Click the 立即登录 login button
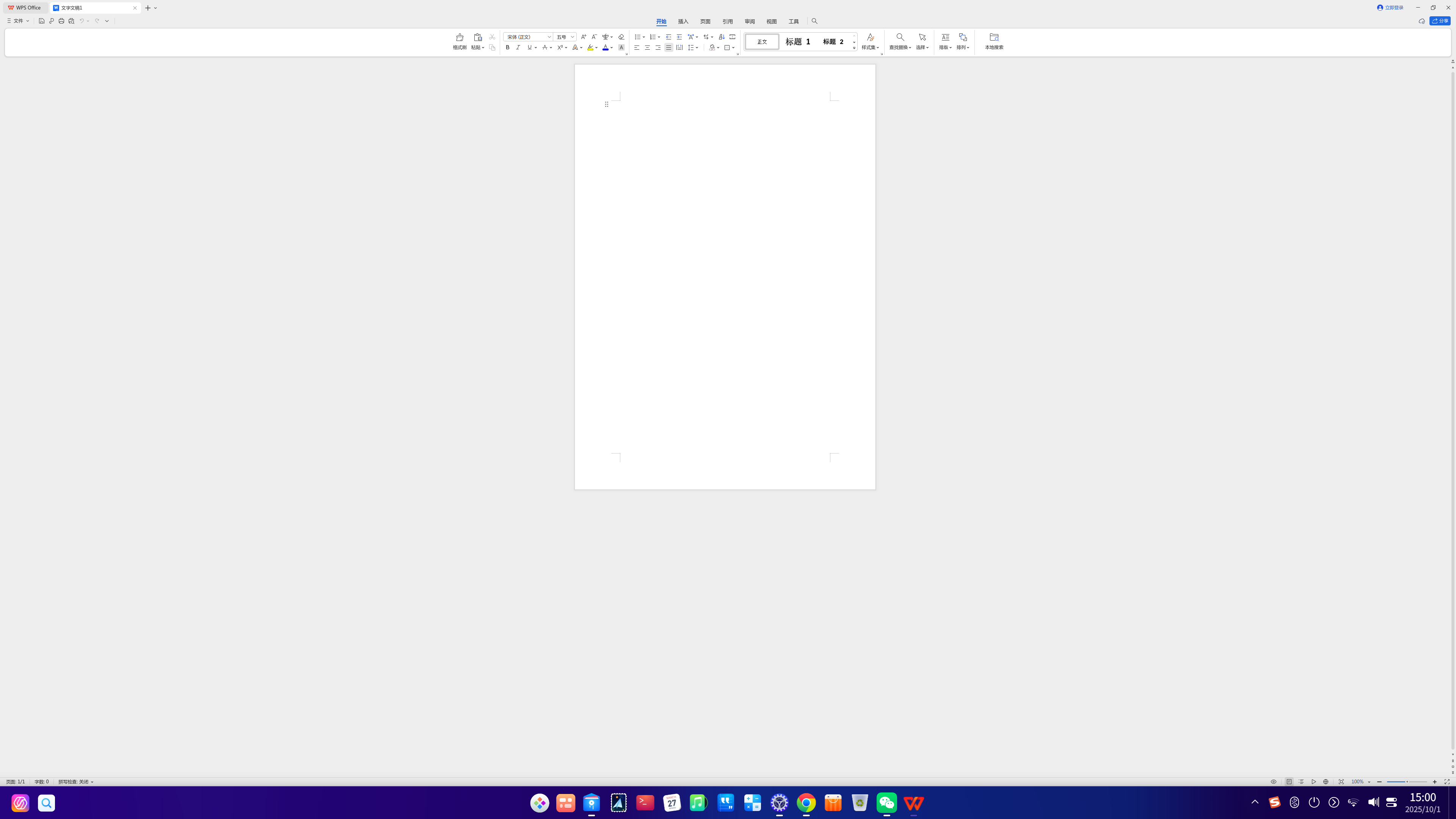1456x819 pixels. (x=1390, y=7)
